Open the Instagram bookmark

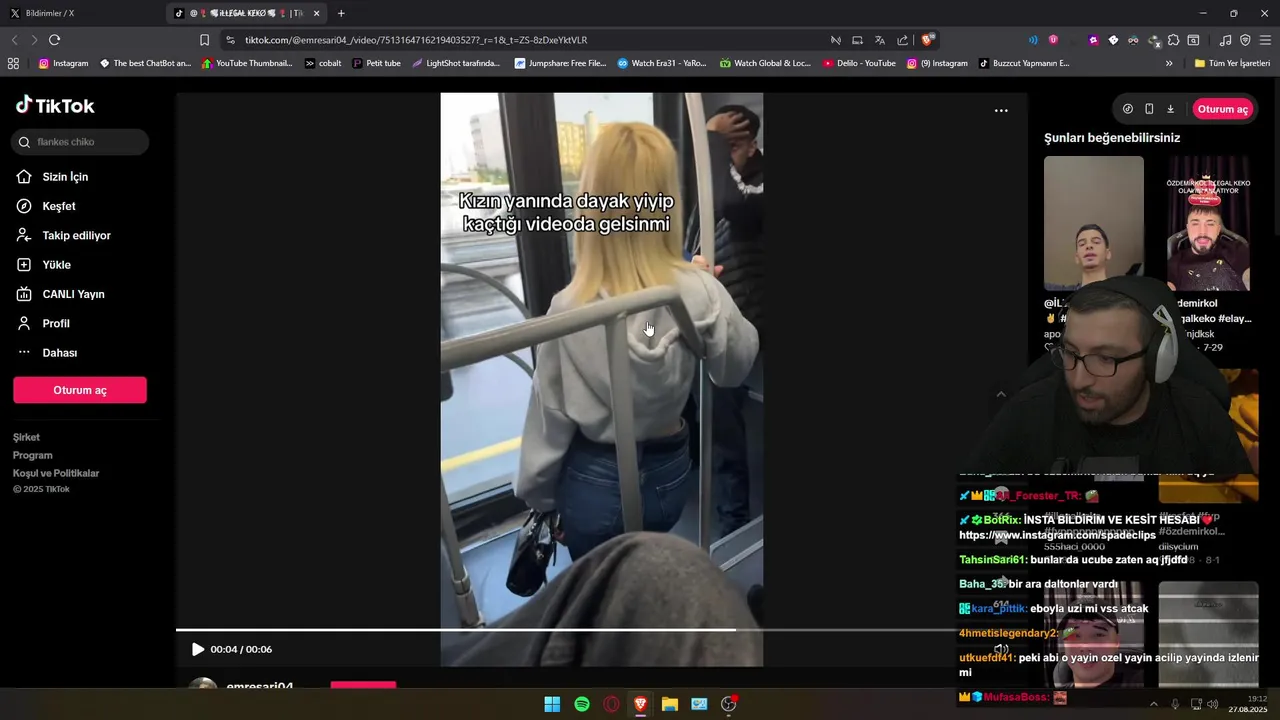[x=63, y=63]
